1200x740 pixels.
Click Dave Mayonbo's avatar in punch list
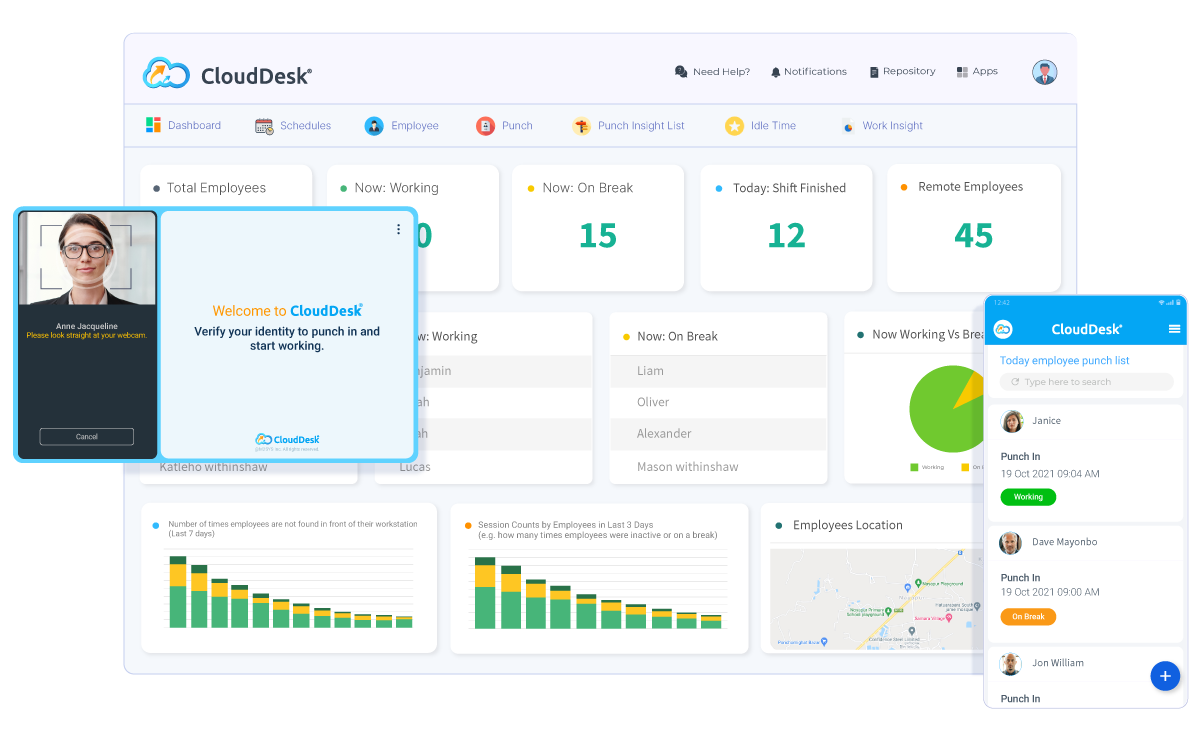tap(1011, 542)
